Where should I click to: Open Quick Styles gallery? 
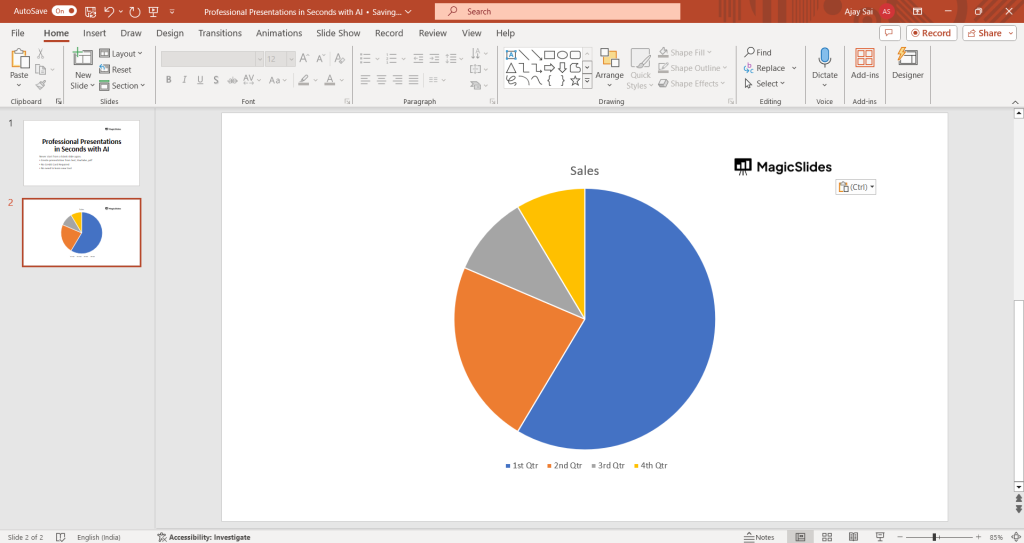[640, 69]
